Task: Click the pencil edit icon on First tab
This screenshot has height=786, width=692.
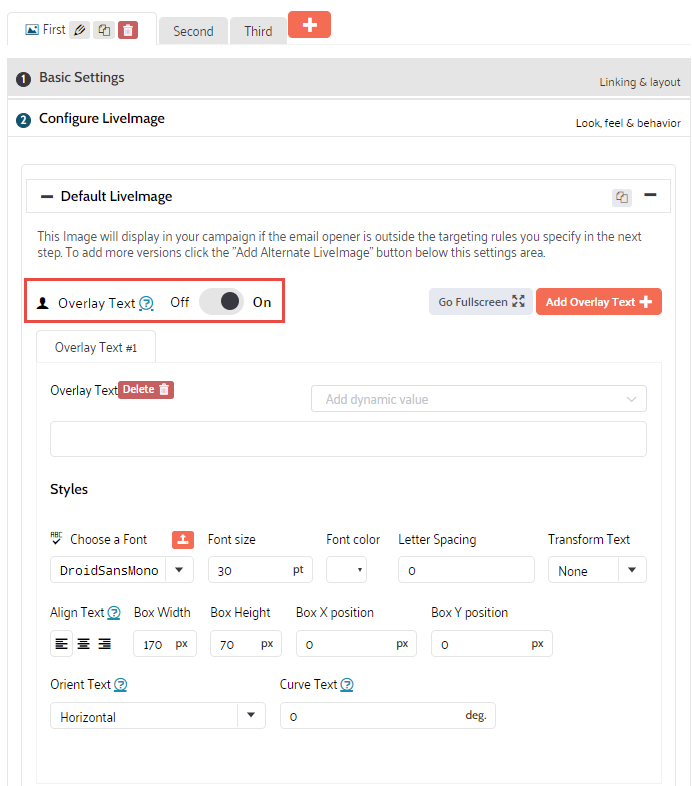Action: [80, 30]
